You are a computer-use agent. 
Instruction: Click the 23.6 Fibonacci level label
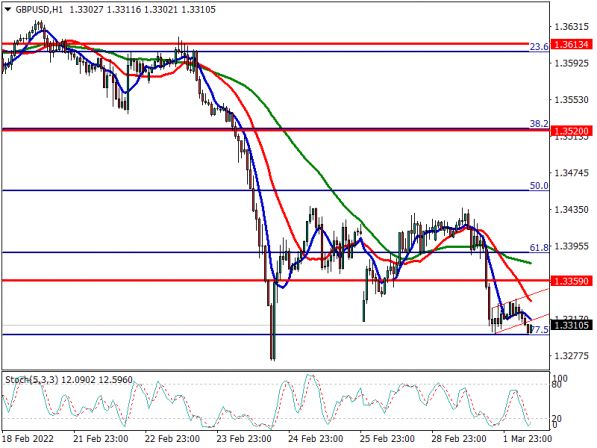[539, 46]
